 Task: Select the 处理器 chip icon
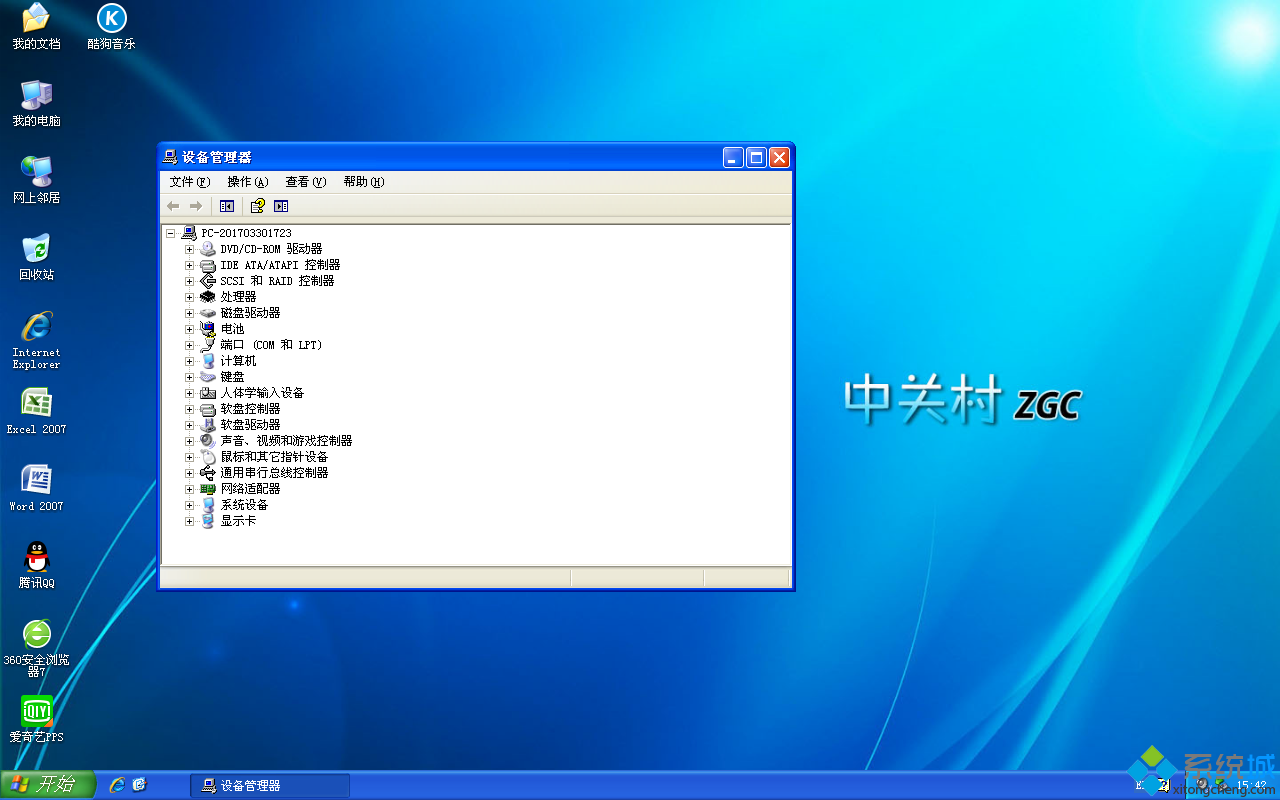pyautogui.click(x=208, y=297)
